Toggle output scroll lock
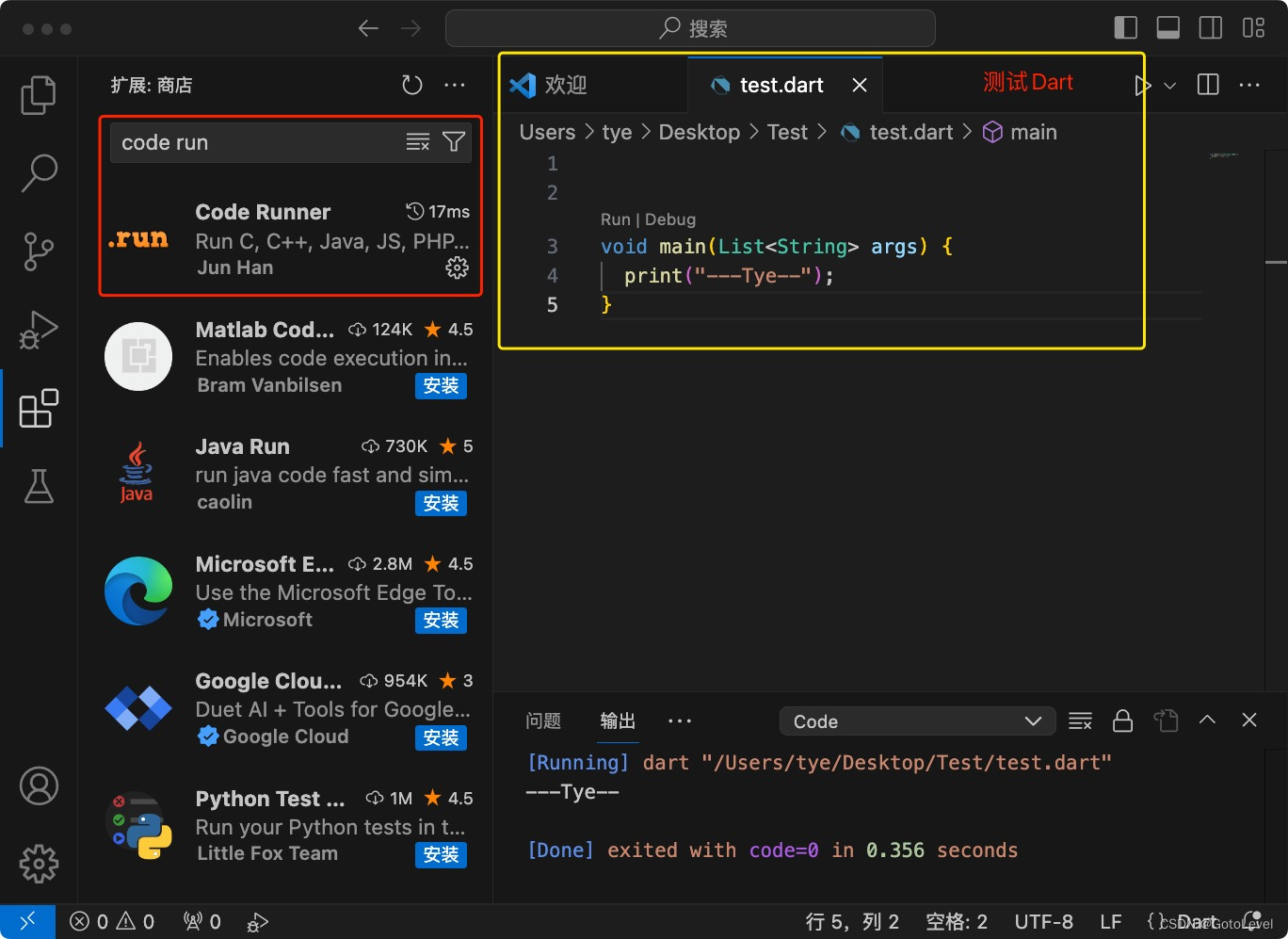The image size is (1288, 939). (x=1122, y=720)
